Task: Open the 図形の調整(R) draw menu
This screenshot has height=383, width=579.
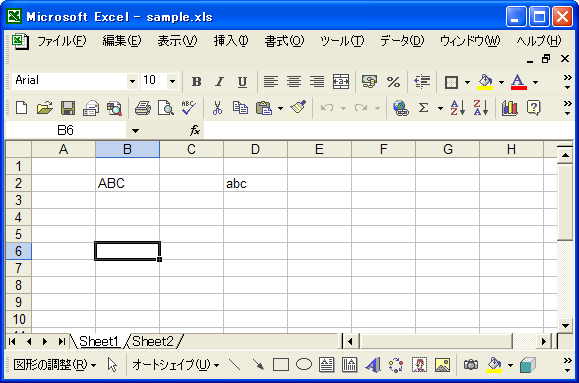Action: click(55, 365)
